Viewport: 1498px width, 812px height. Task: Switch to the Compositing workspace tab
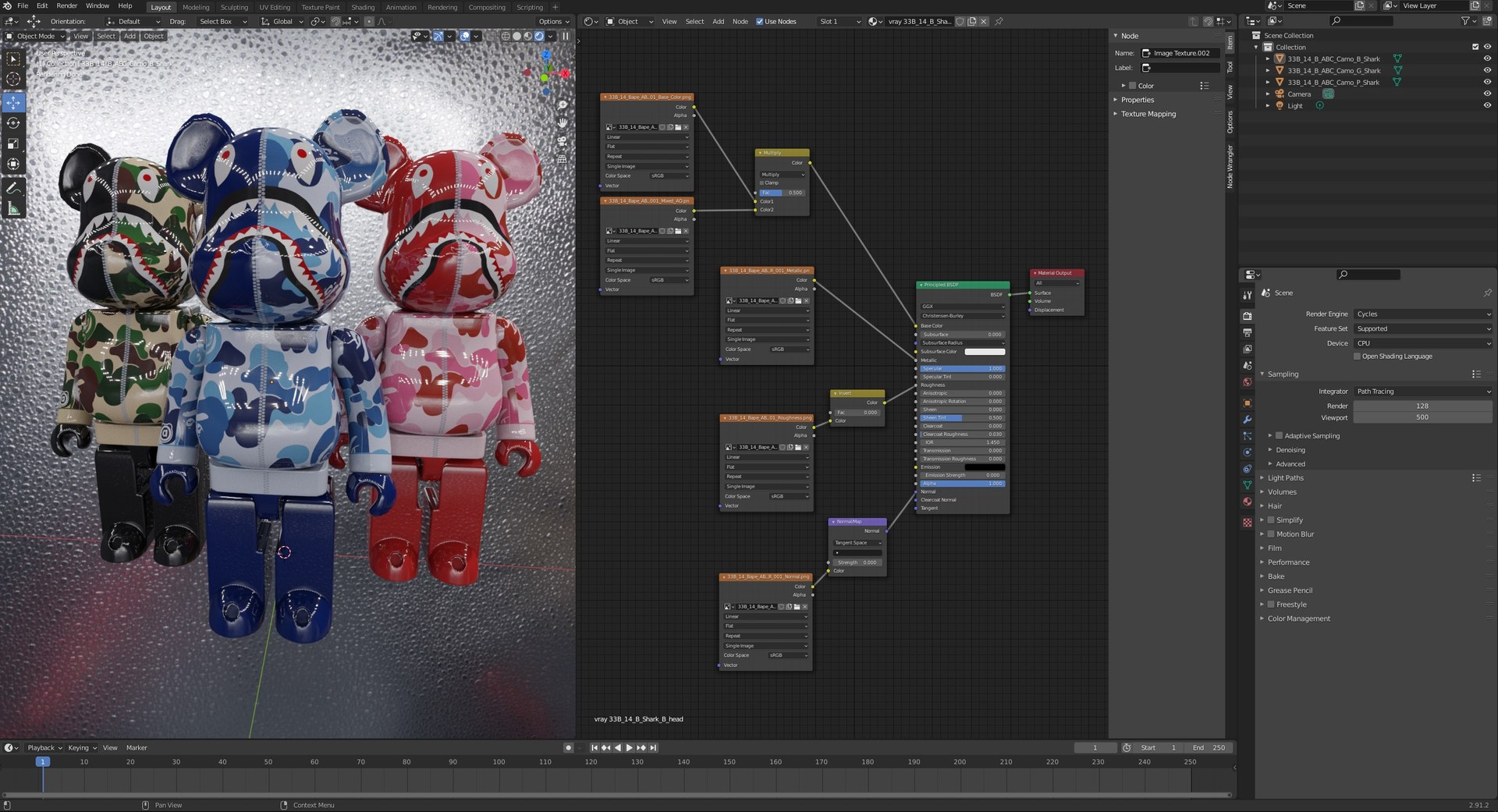[487, 7]
